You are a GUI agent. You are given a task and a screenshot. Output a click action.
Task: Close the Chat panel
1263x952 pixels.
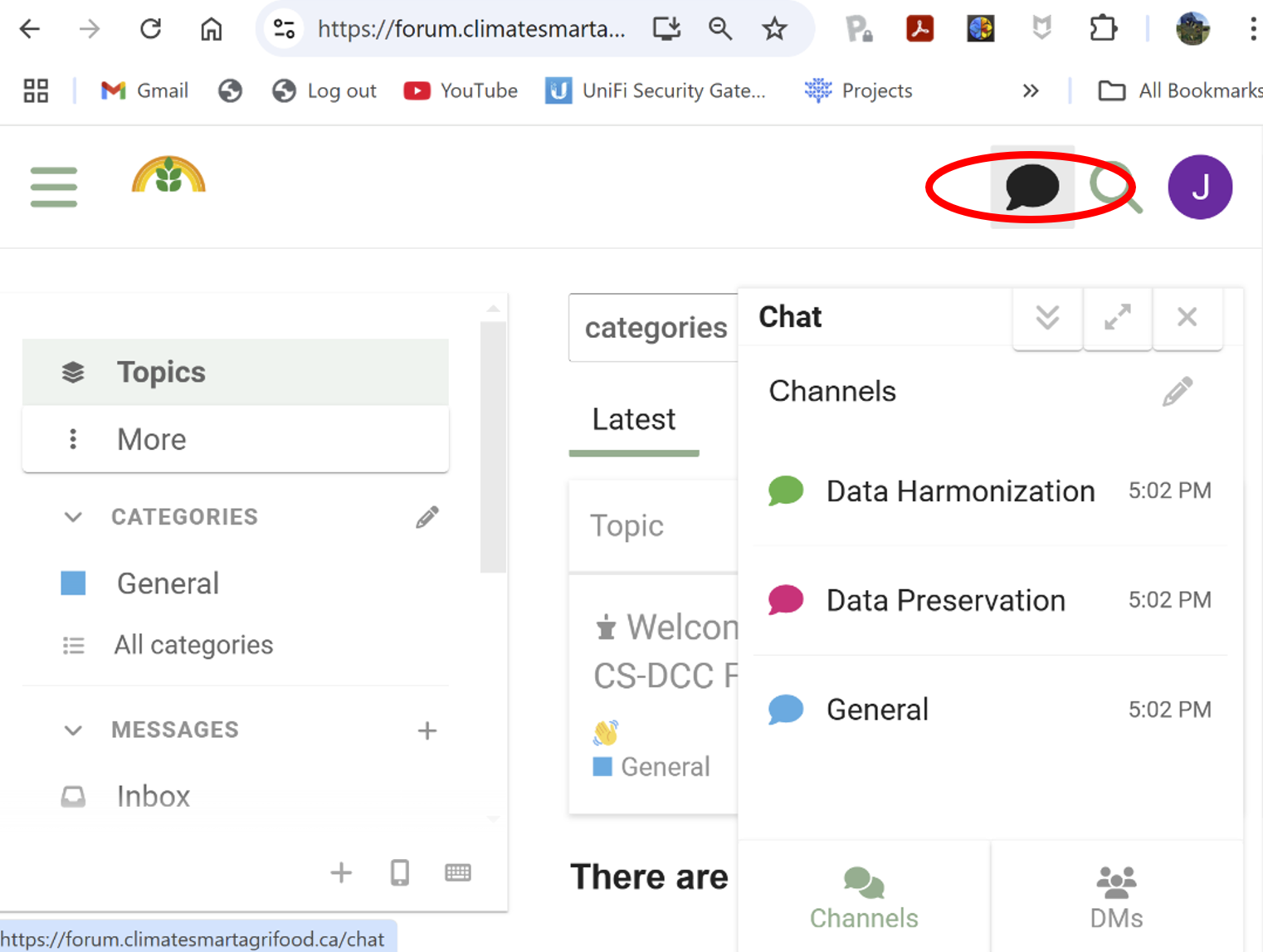coord(1187,317)
